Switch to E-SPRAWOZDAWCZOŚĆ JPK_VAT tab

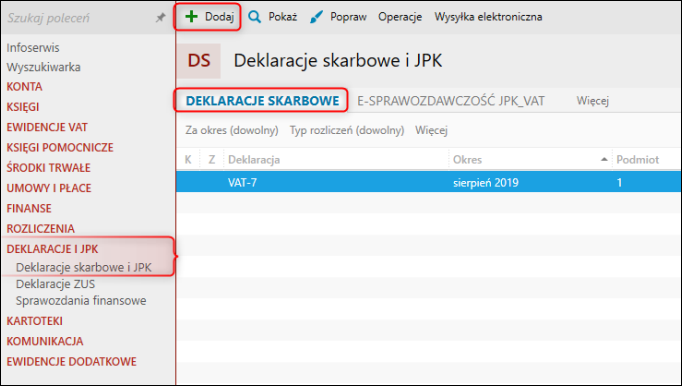(x=451, y=101)
